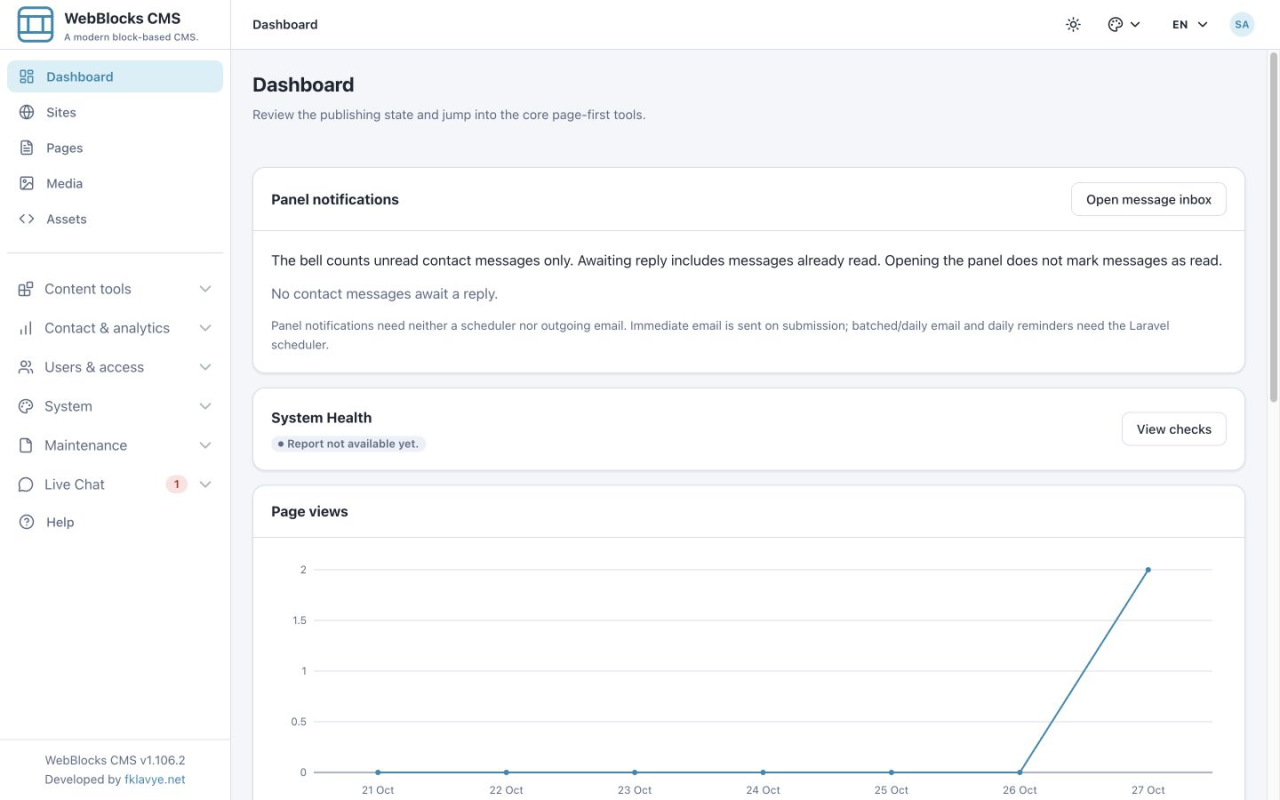The height and width of the screenshot is (800, 1280).
Task: Select Pages in the sidebar menu
Action: 115,148
